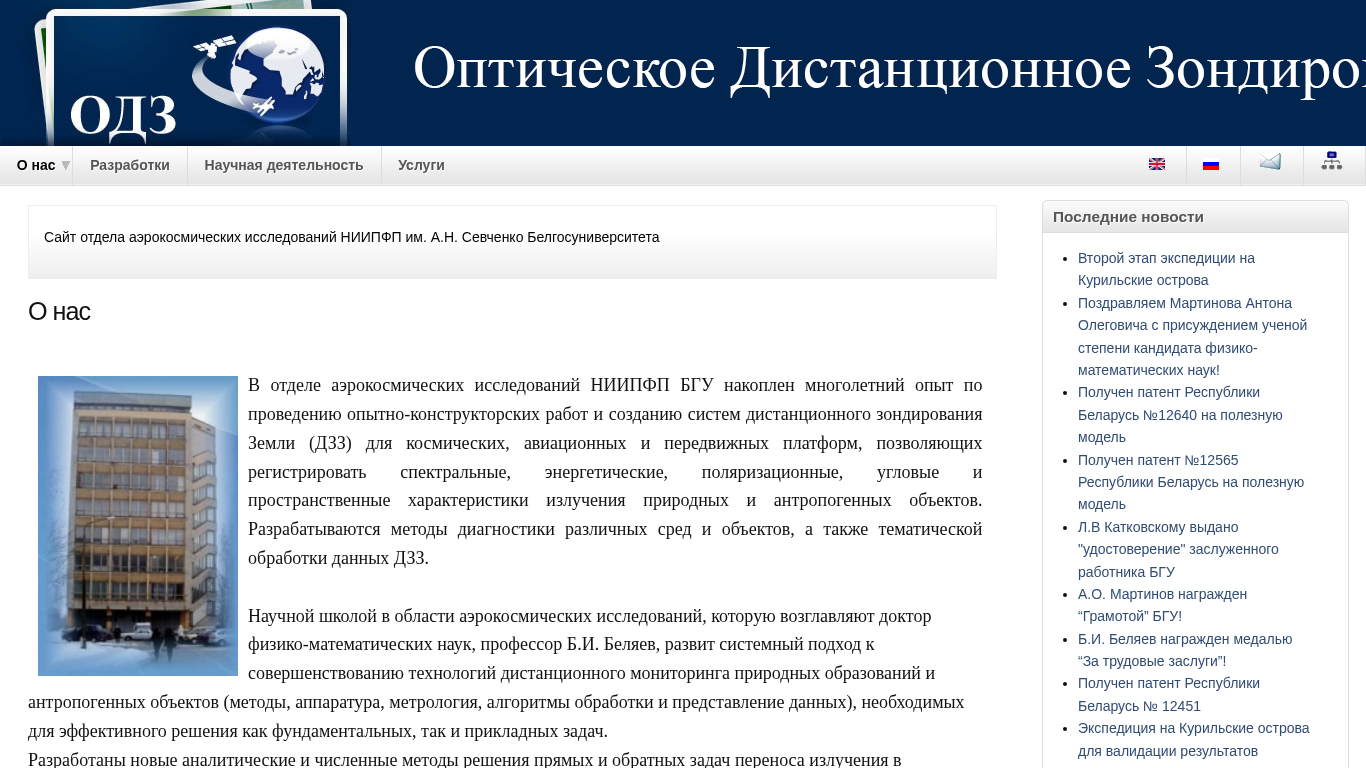The image size is (1366, 768).
Task: Open the Разработки menu
Action: point(130,165)
